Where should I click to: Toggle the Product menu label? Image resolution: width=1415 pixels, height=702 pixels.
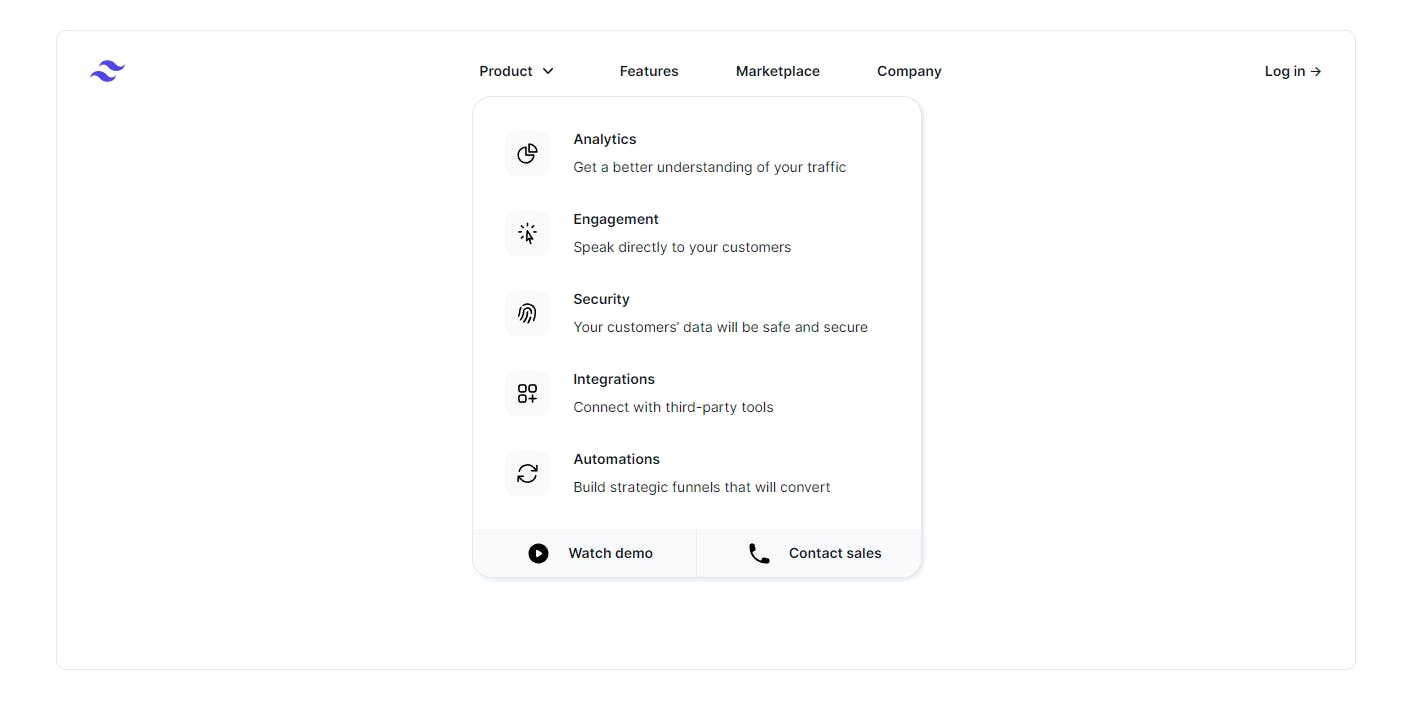(506, 71)
